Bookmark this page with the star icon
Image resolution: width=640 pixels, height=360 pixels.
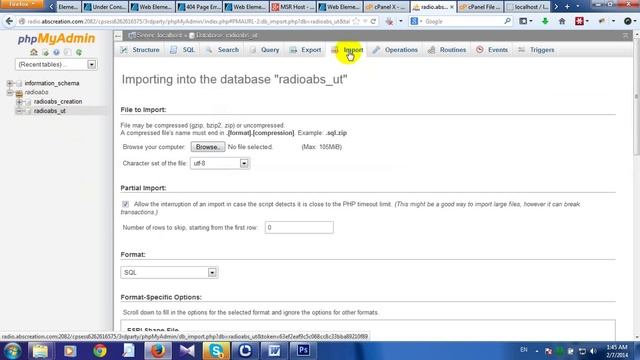click(x=356, y=21)
